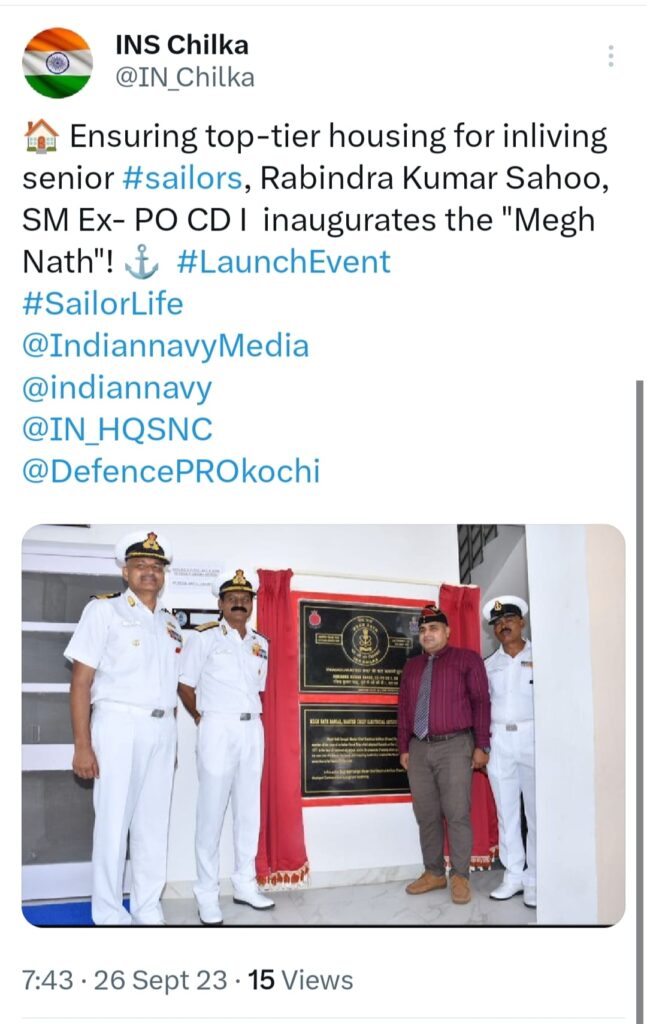
Task: Open the #LaunchEvent hashtag
Action: click(x=283, y=262)
